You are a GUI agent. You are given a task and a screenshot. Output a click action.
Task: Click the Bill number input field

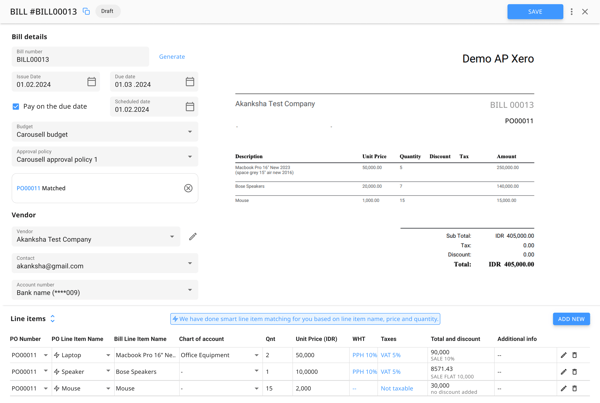80,57
